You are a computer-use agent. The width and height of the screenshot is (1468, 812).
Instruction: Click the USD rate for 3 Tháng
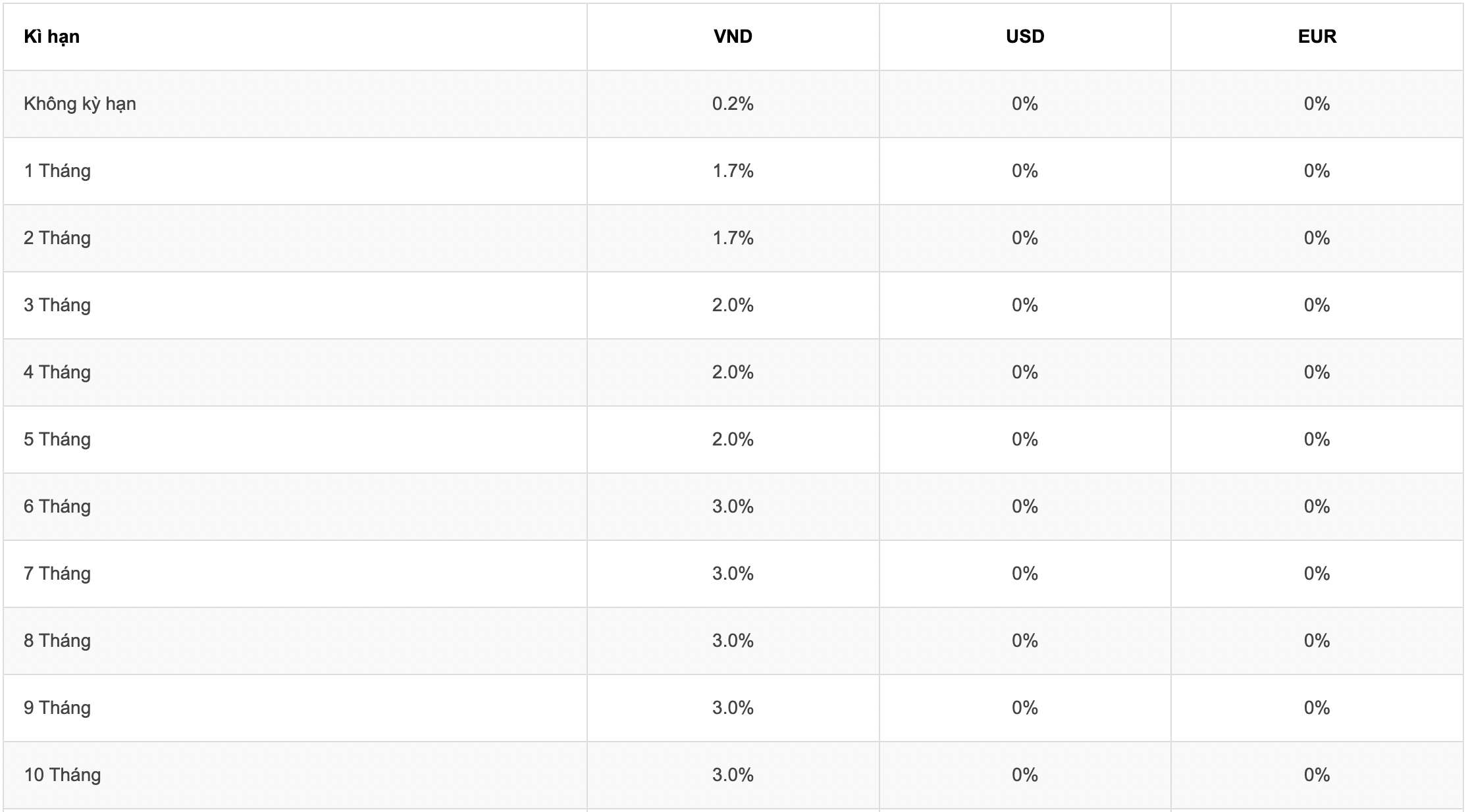[x=1025, y=305]
